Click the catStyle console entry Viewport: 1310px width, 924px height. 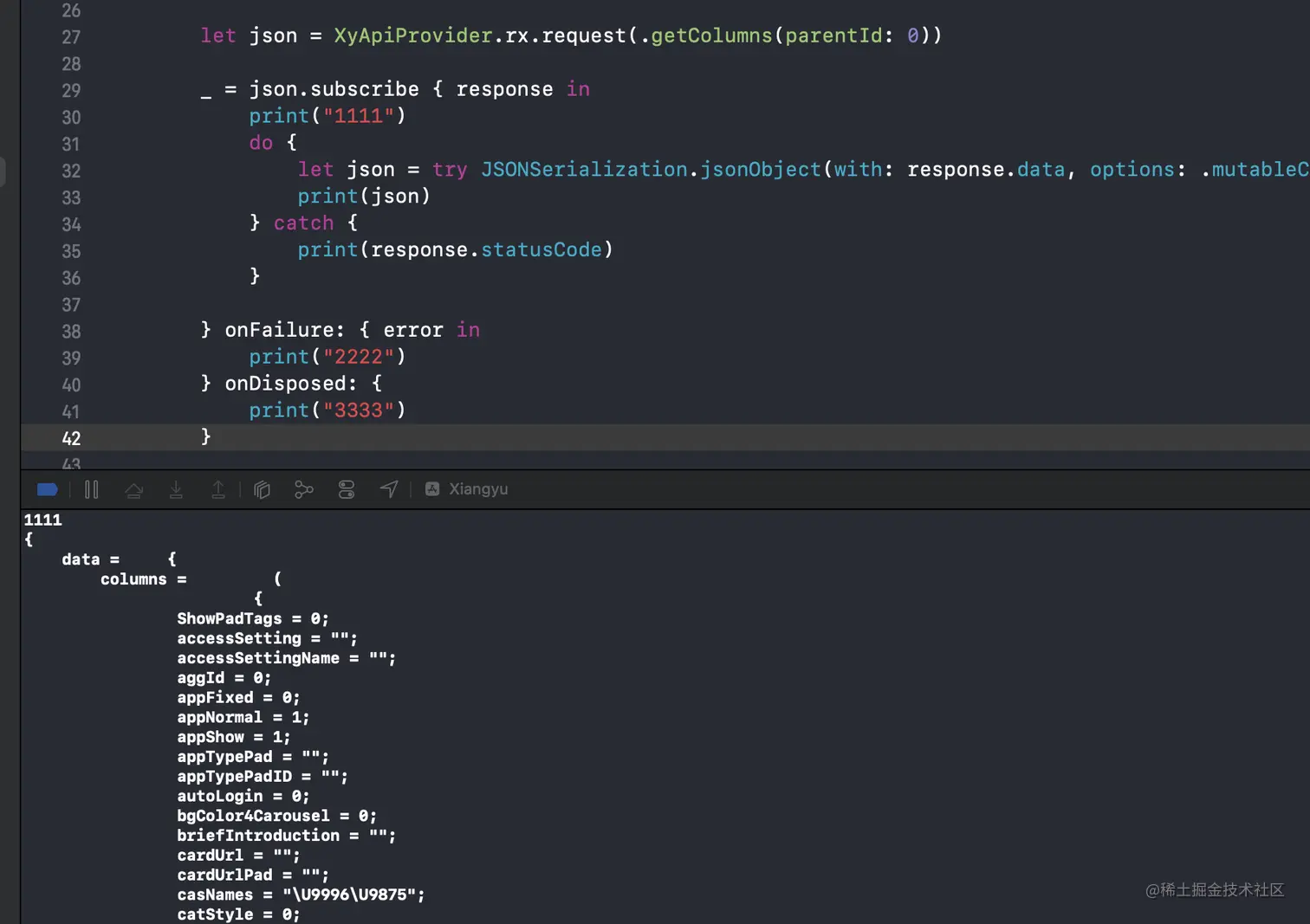click(238, 914)
